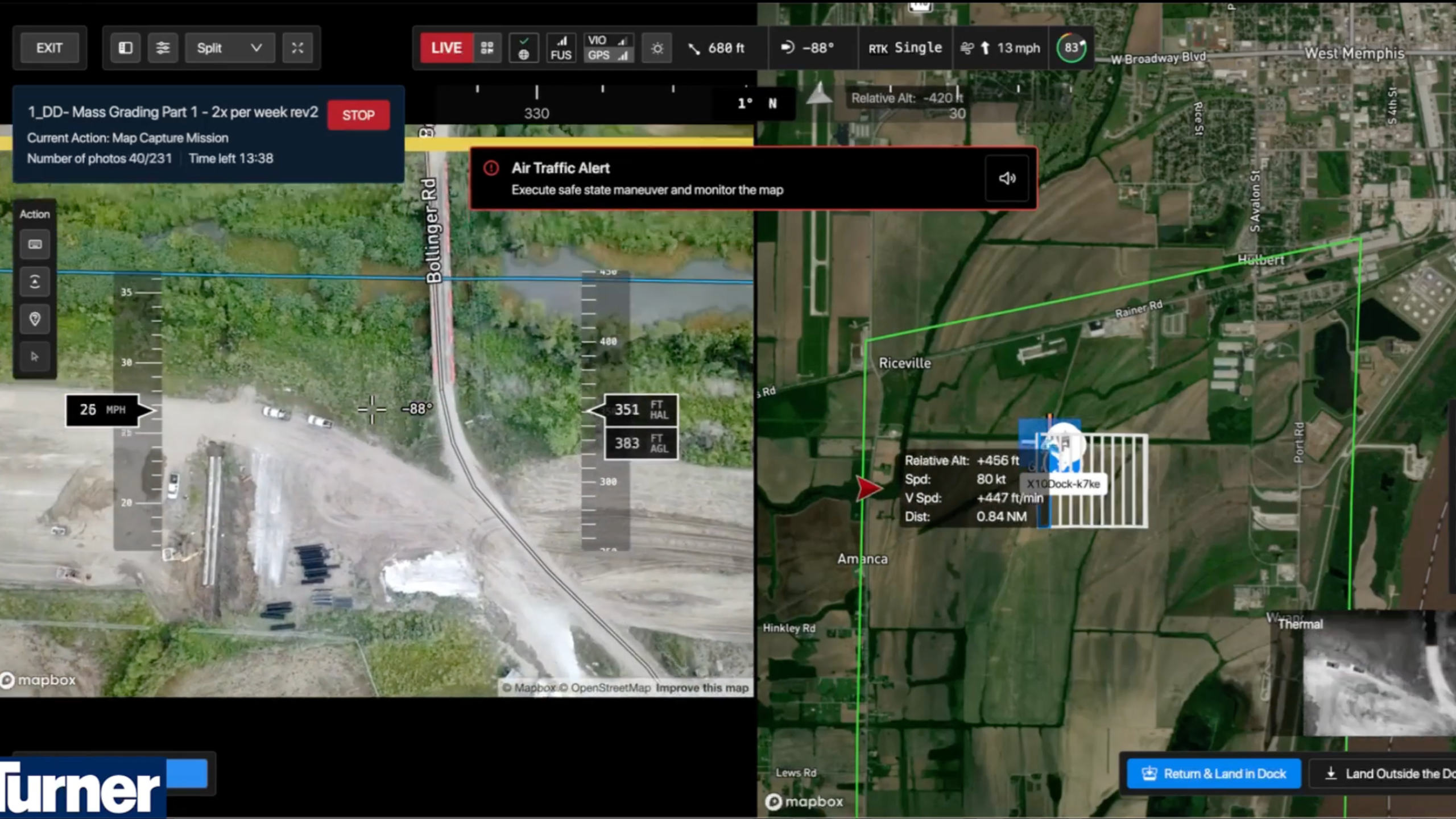Exit the live flight view
This screenshot has height=819, width=1456.
(49, 48)
